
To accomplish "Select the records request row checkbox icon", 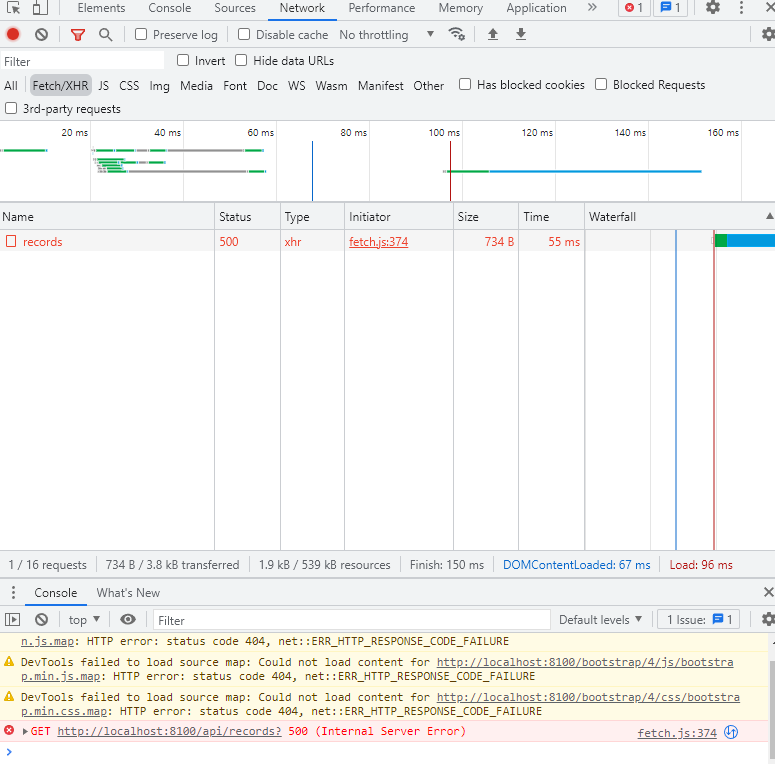I will [x=11, y=241].
